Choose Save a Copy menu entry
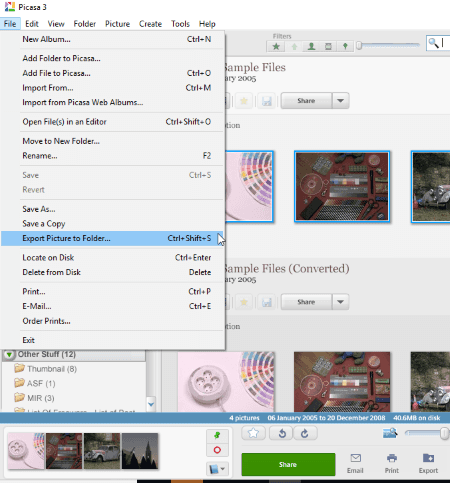The width and height of the screenshot is (450, 483). [112, 224]
